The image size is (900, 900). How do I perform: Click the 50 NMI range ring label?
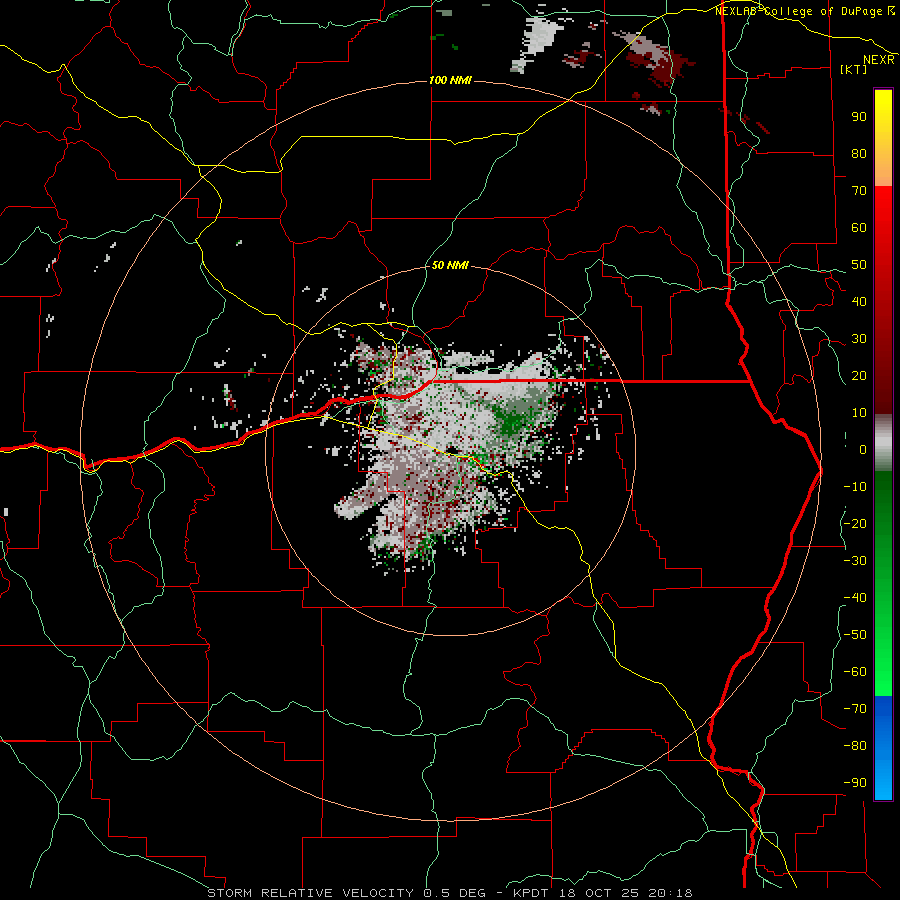pyautogui.click(x=450, y=265)
